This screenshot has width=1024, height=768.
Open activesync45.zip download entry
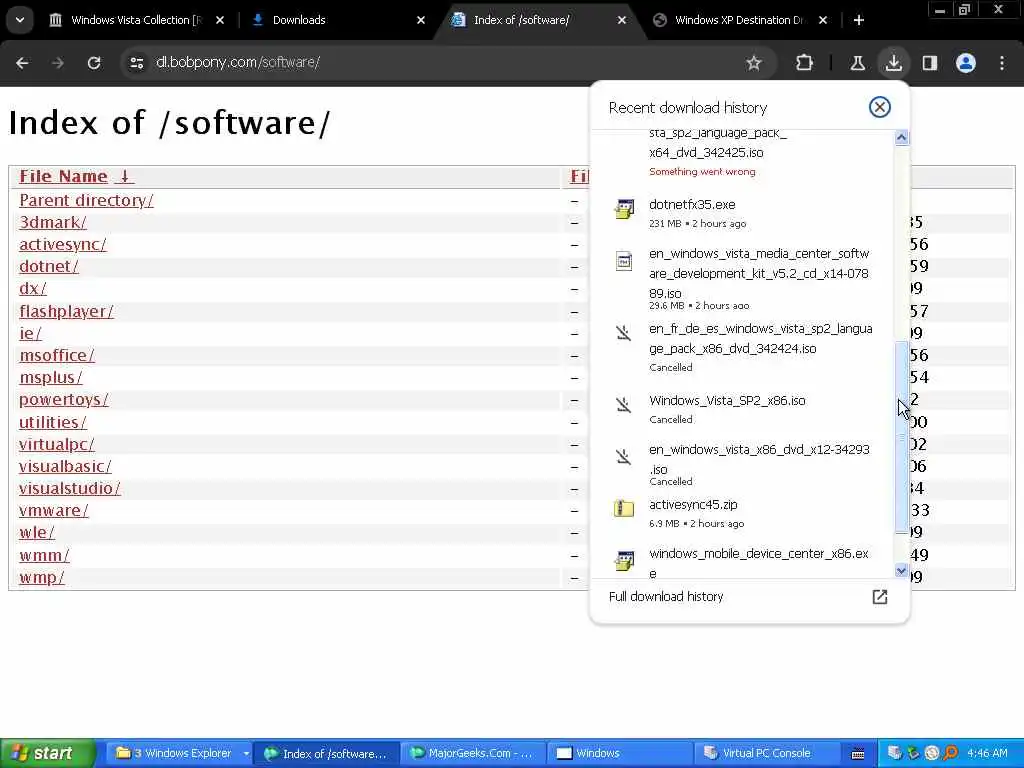(x=743, y=513)
